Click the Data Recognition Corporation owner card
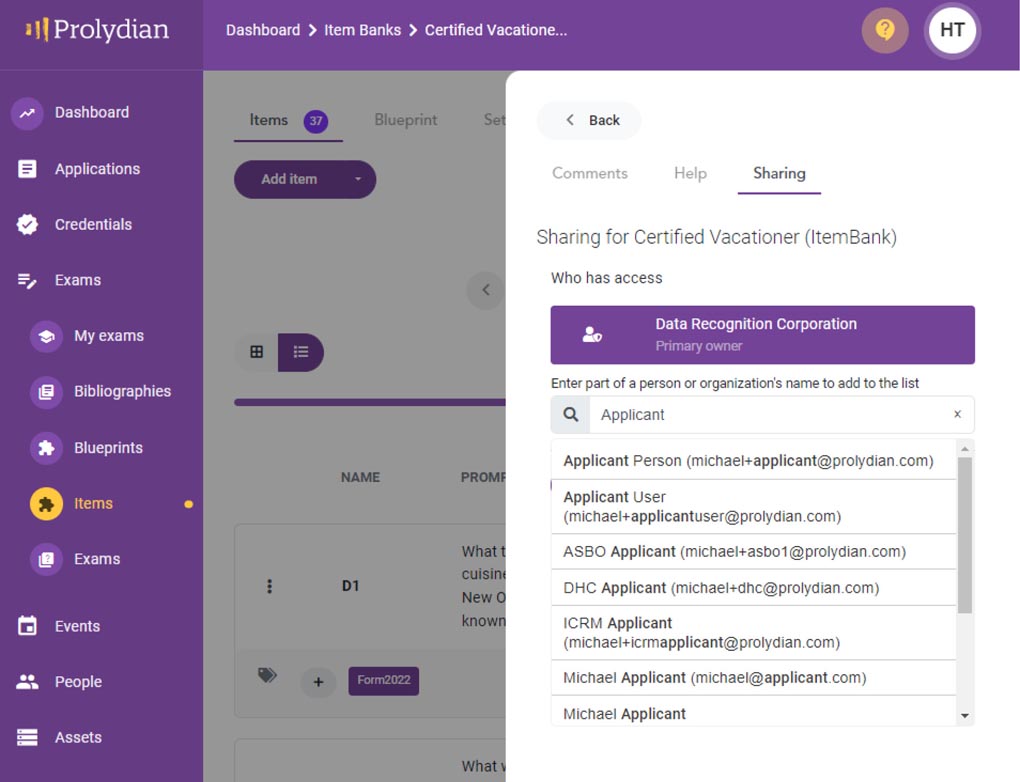The width and height of the screenshot is (1020, 782). tap(762, 335)
